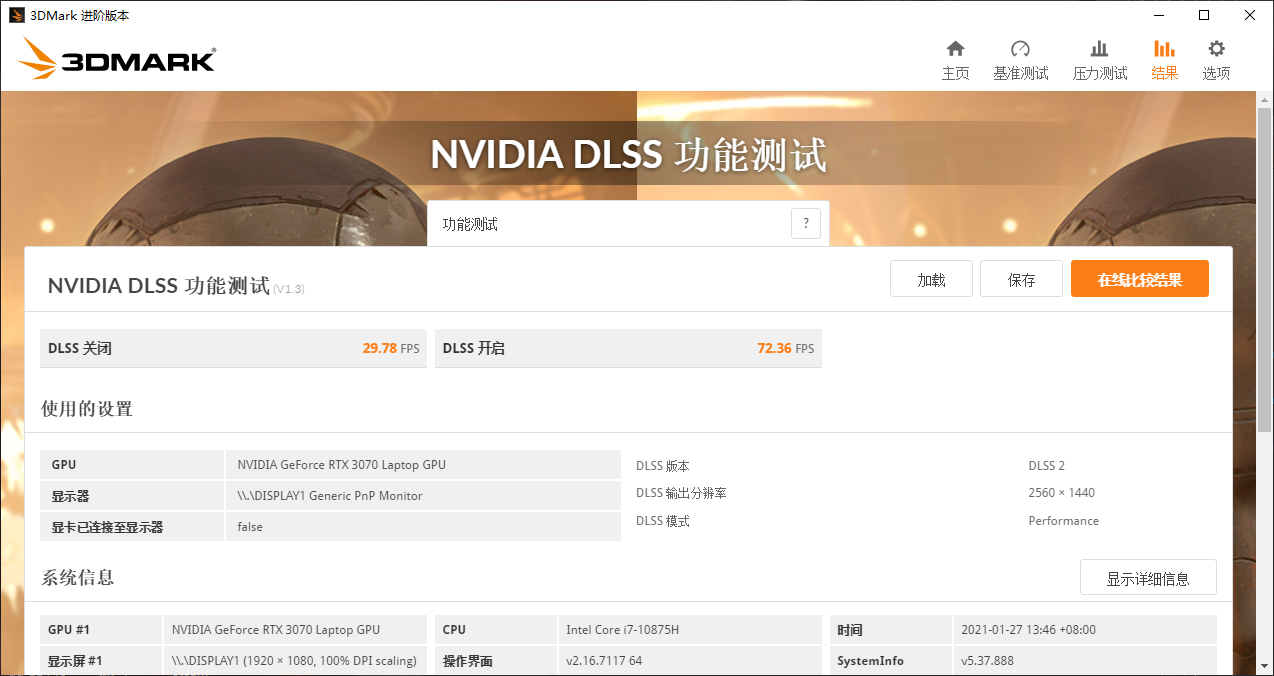The width and height of the screenshot is (1274, 676).
Task: Select the DLSS 开启 72.36 FPS score
Action: click(x=628, y=348)
